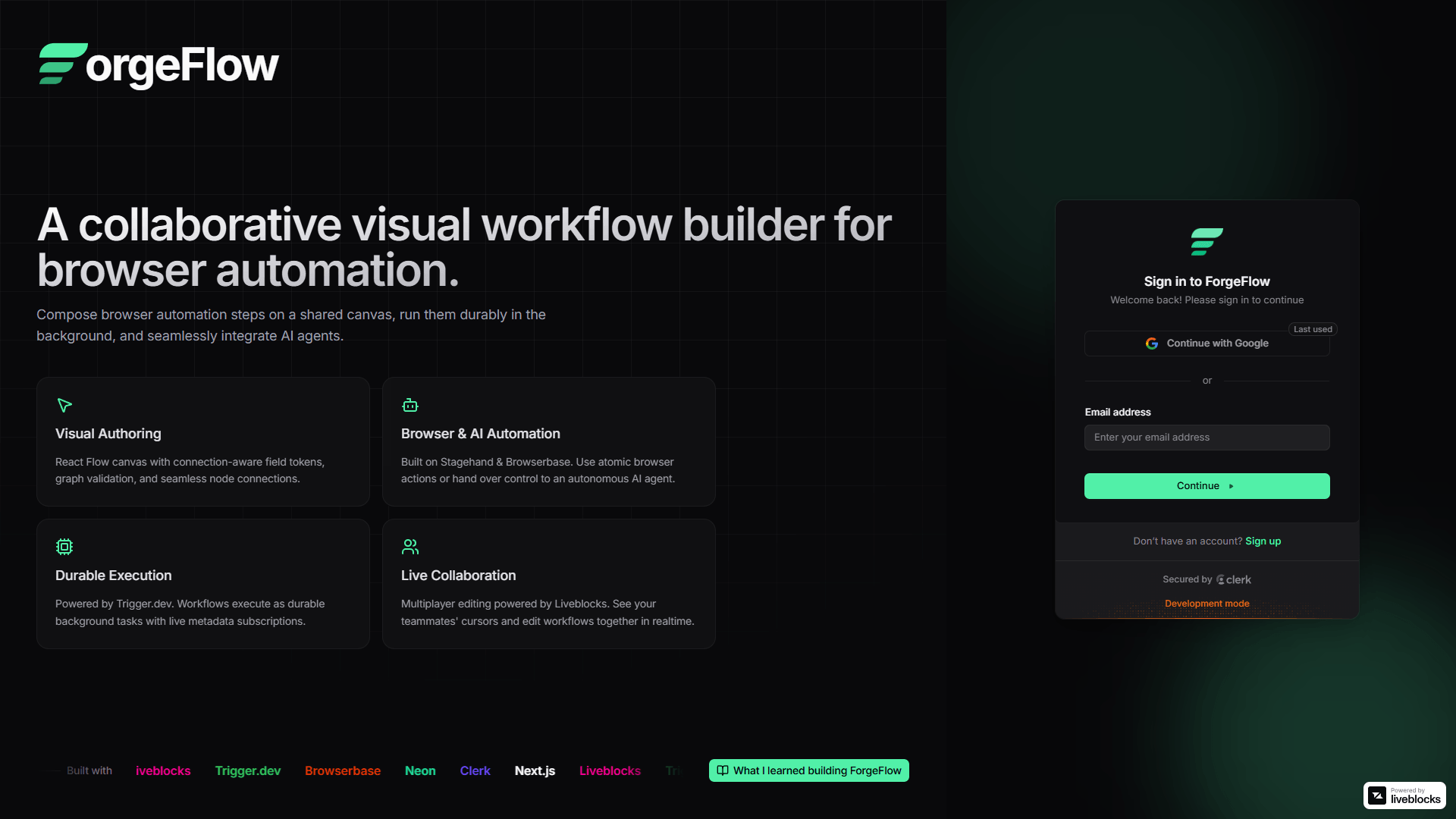The width and height of the screenshot is (1456, 819).
Task: Click the Durable Execution chip icon
Action: [64, 547]
